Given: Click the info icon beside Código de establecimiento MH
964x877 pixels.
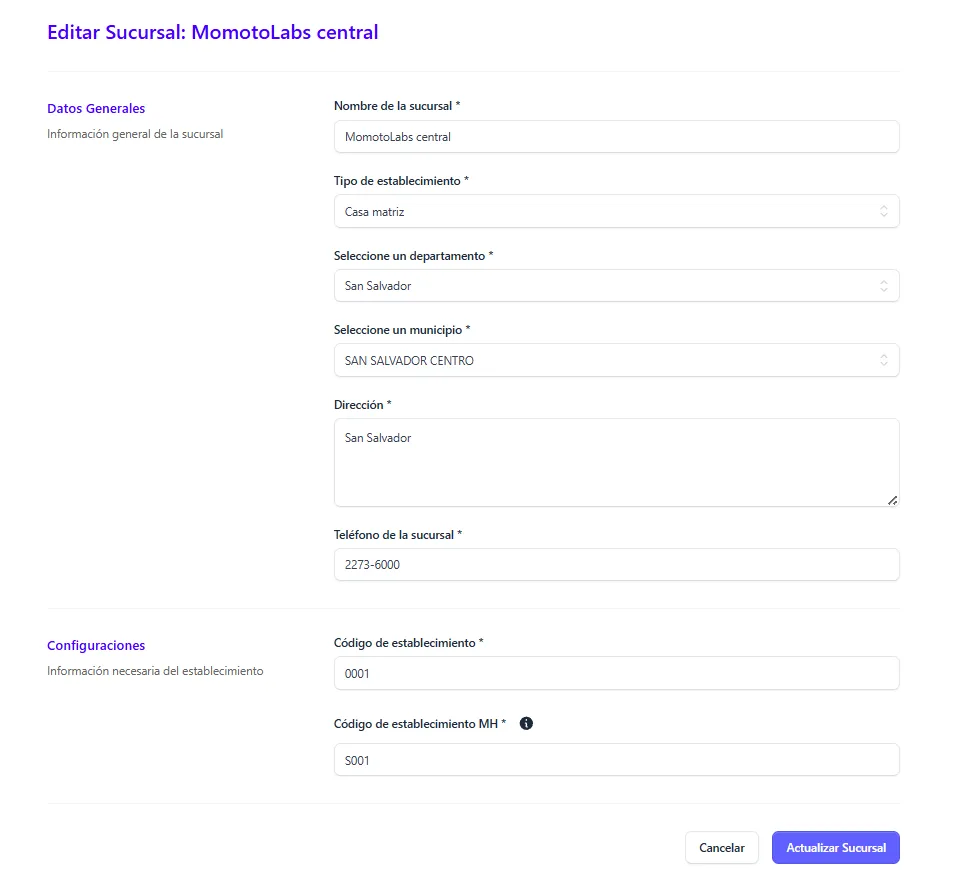Looking at the screenshot, I should click(527, 723).
